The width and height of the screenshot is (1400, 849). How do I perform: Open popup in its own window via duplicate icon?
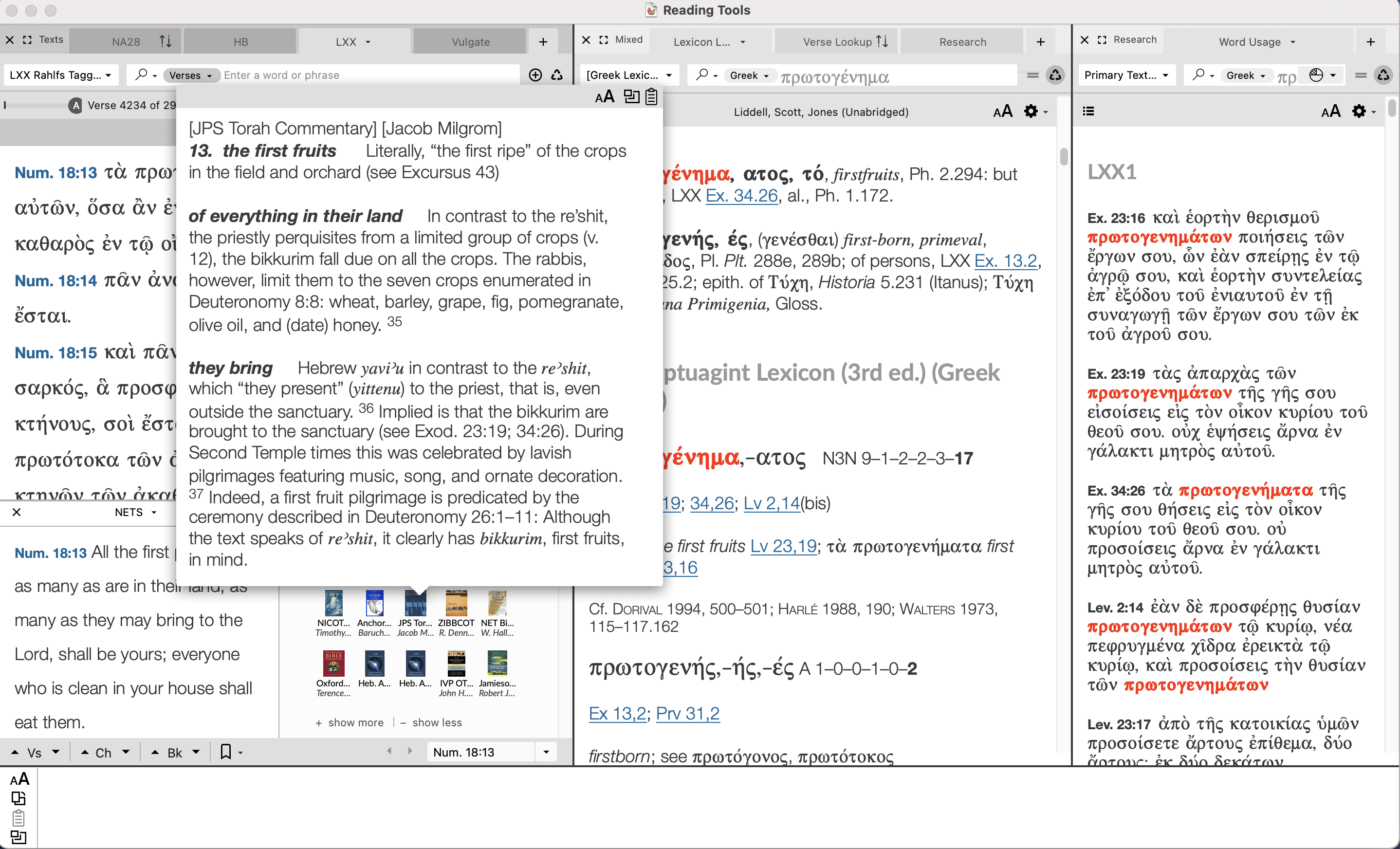[631, 96]
